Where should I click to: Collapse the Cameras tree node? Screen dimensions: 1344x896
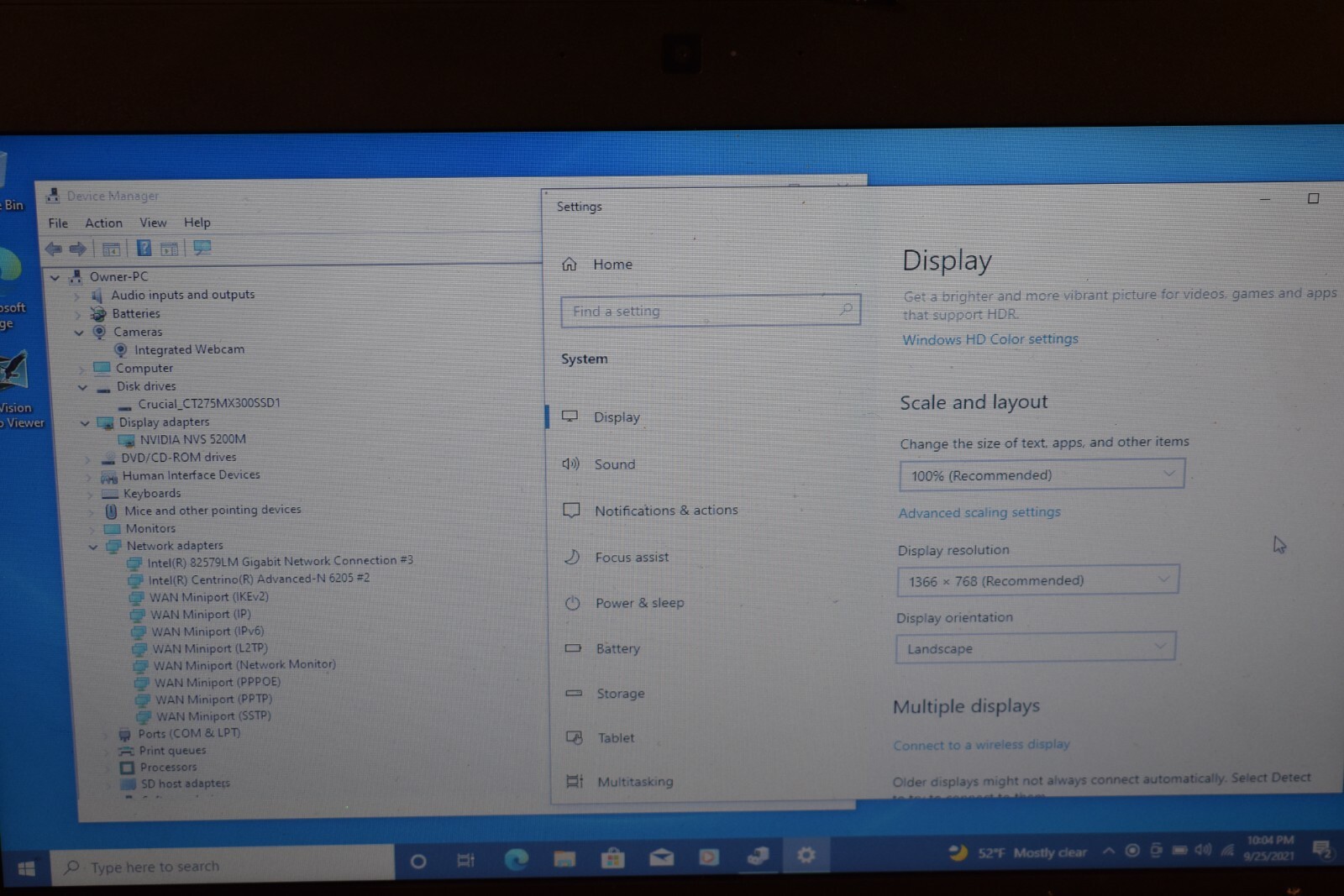tap(79, 333)
